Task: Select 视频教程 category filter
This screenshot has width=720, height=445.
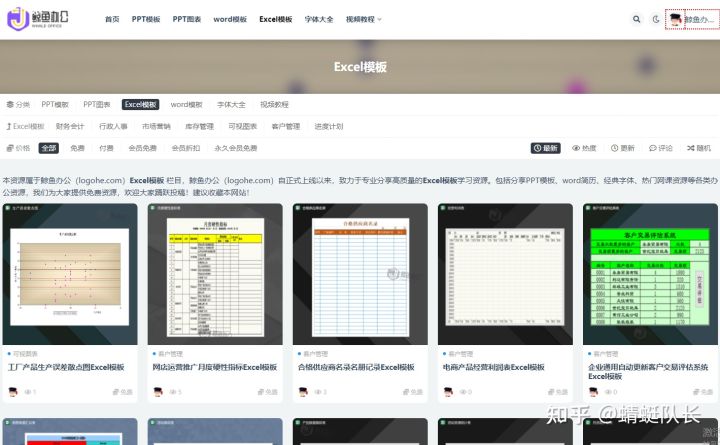Action: click(274, 105)
